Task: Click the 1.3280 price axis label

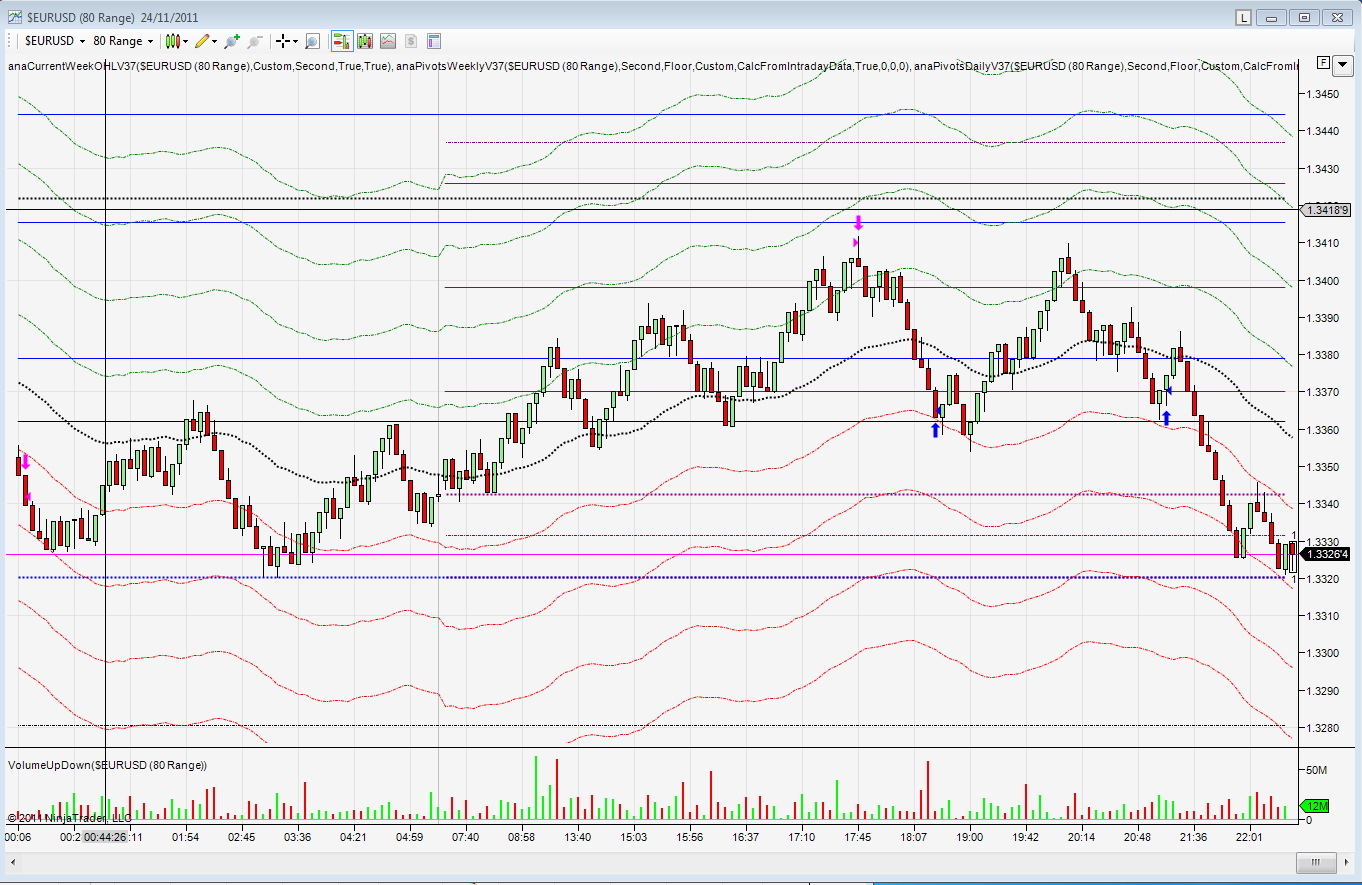Action: (1325, 728)
